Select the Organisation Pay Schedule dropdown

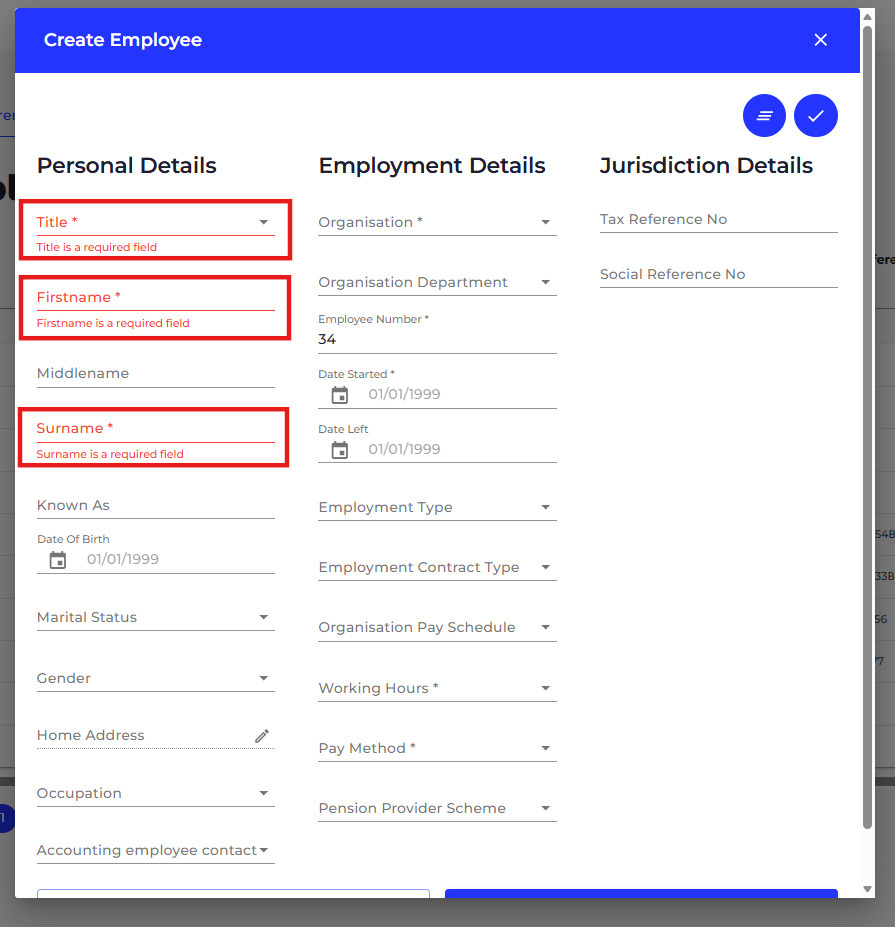(437, 627)
